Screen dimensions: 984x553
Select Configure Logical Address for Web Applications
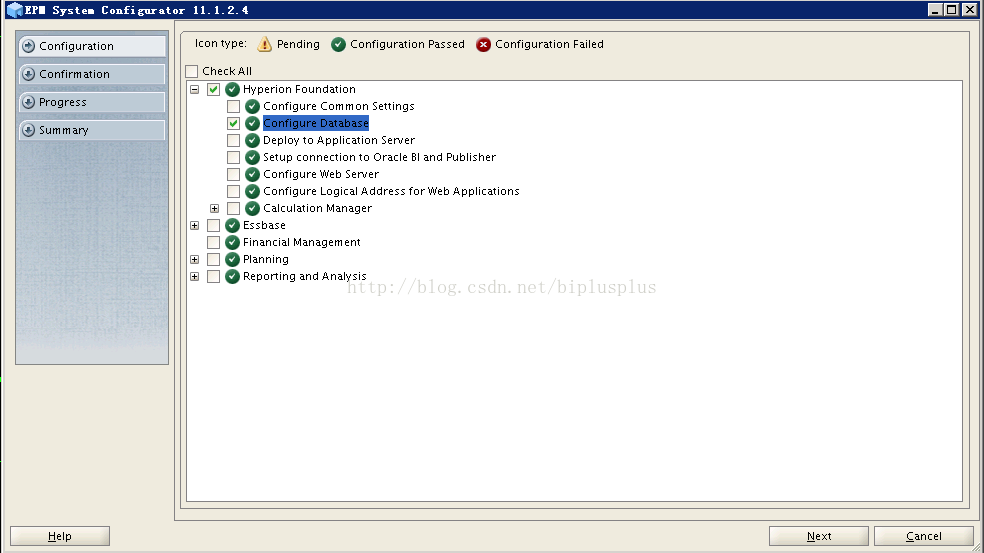(391, 191)
